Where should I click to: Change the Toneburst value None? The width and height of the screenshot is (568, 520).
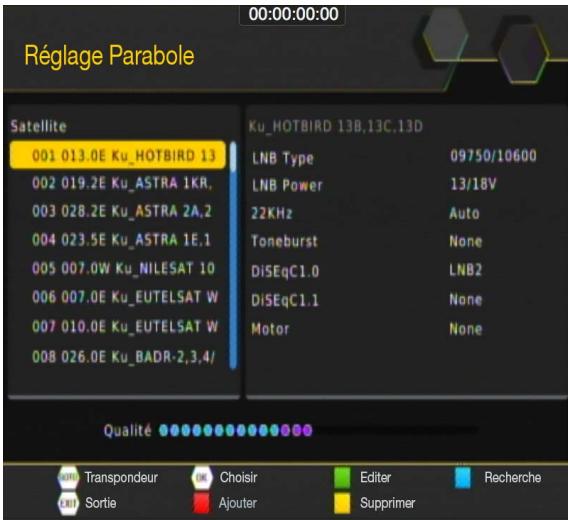click(x=466, y=241)
